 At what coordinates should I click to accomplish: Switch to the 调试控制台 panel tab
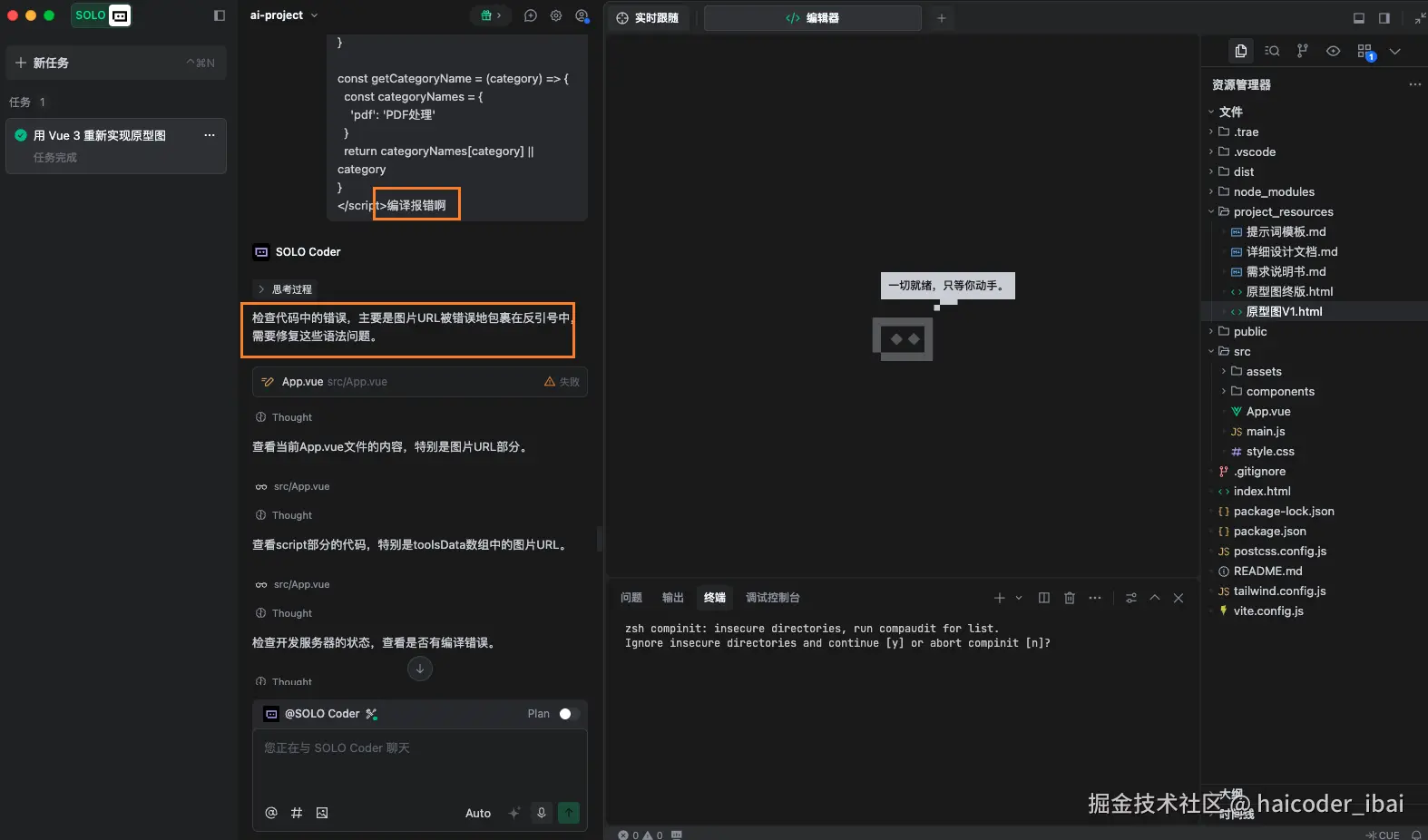(773, 598)
